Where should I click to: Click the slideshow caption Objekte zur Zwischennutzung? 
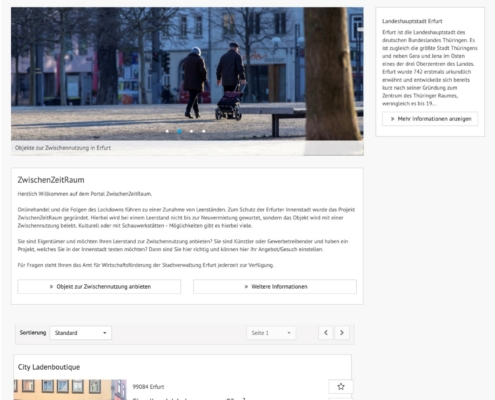63,148
